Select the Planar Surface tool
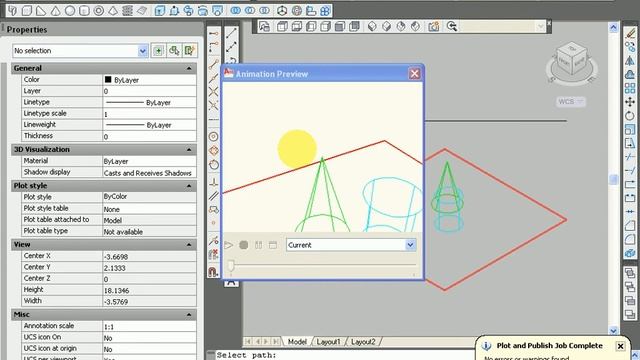This screenshot has height=360, width=640. click(142, 11)
